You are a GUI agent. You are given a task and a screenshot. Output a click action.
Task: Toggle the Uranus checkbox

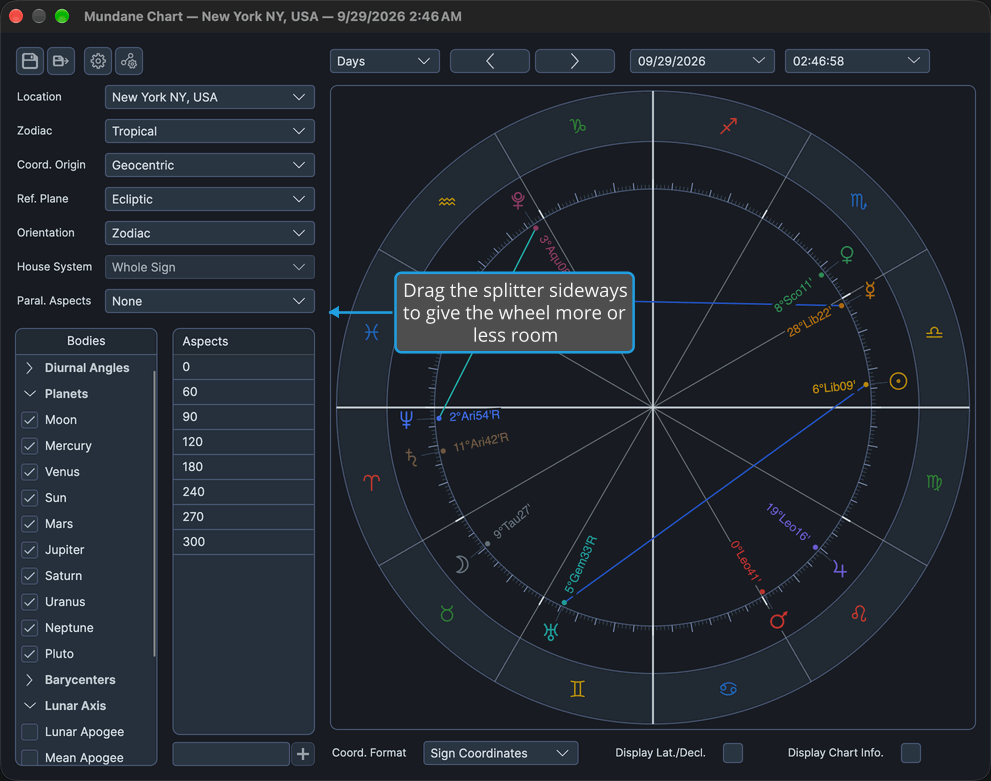pos(30,602)
